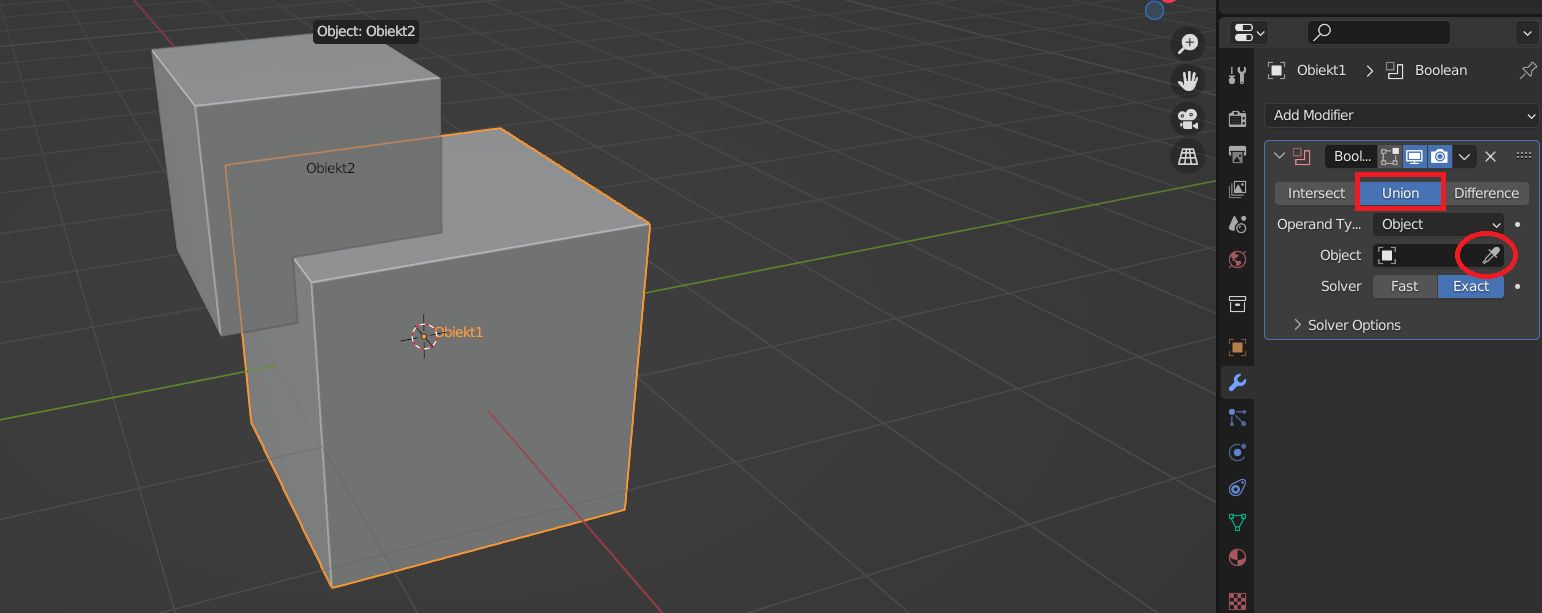Open the Boolean modifier extra options arrow
1542x613 pixels.
tap(1464, 156)
